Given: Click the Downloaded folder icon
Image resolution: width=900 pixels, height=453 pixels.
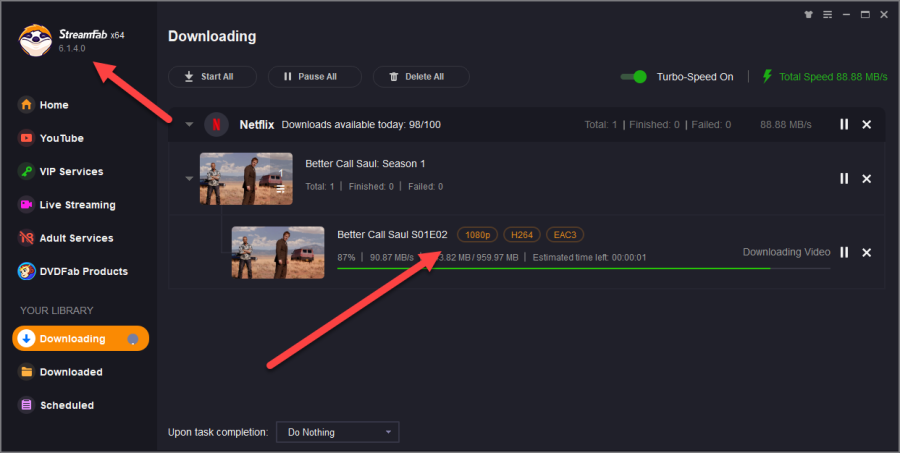Looking at the screenshot, I should click(26, 372).
